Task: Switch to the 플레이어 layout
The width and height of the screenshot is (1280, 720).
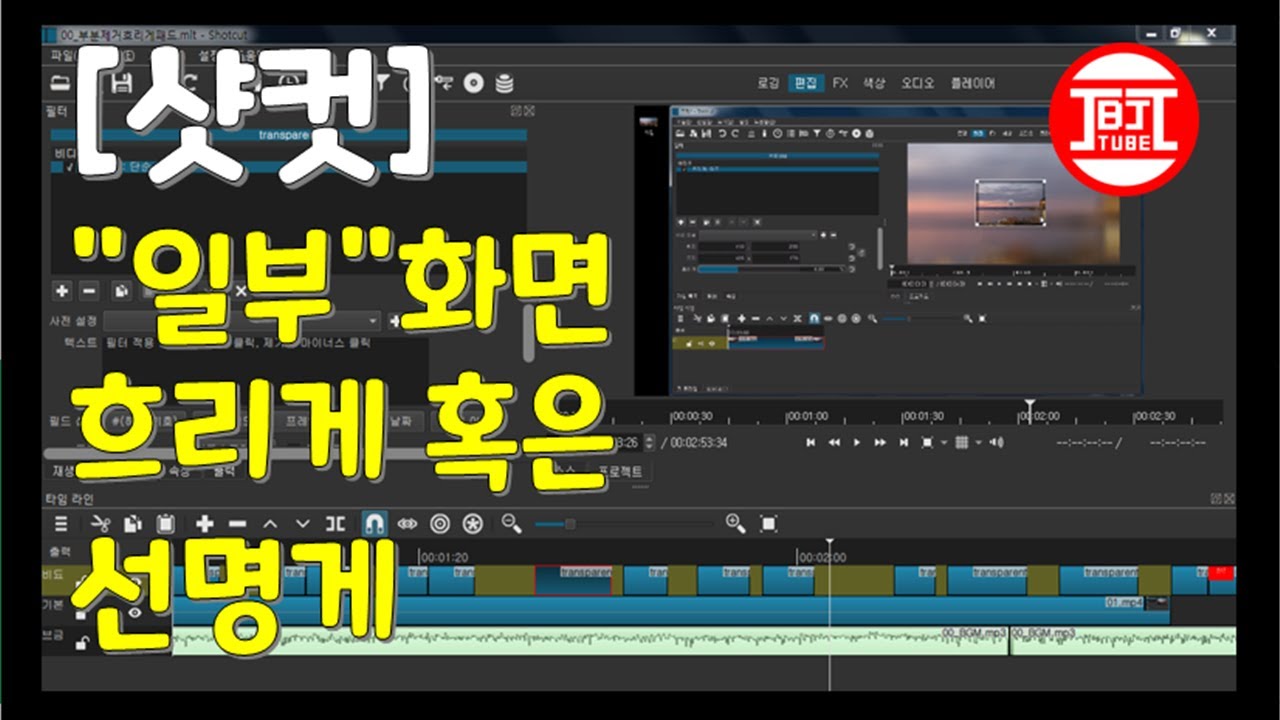Action: pyautogui.click(x=973, y=83)
